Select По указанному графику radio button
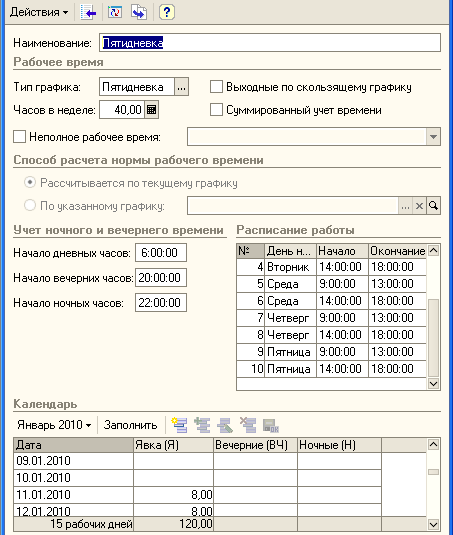 [x=30, y=205]
